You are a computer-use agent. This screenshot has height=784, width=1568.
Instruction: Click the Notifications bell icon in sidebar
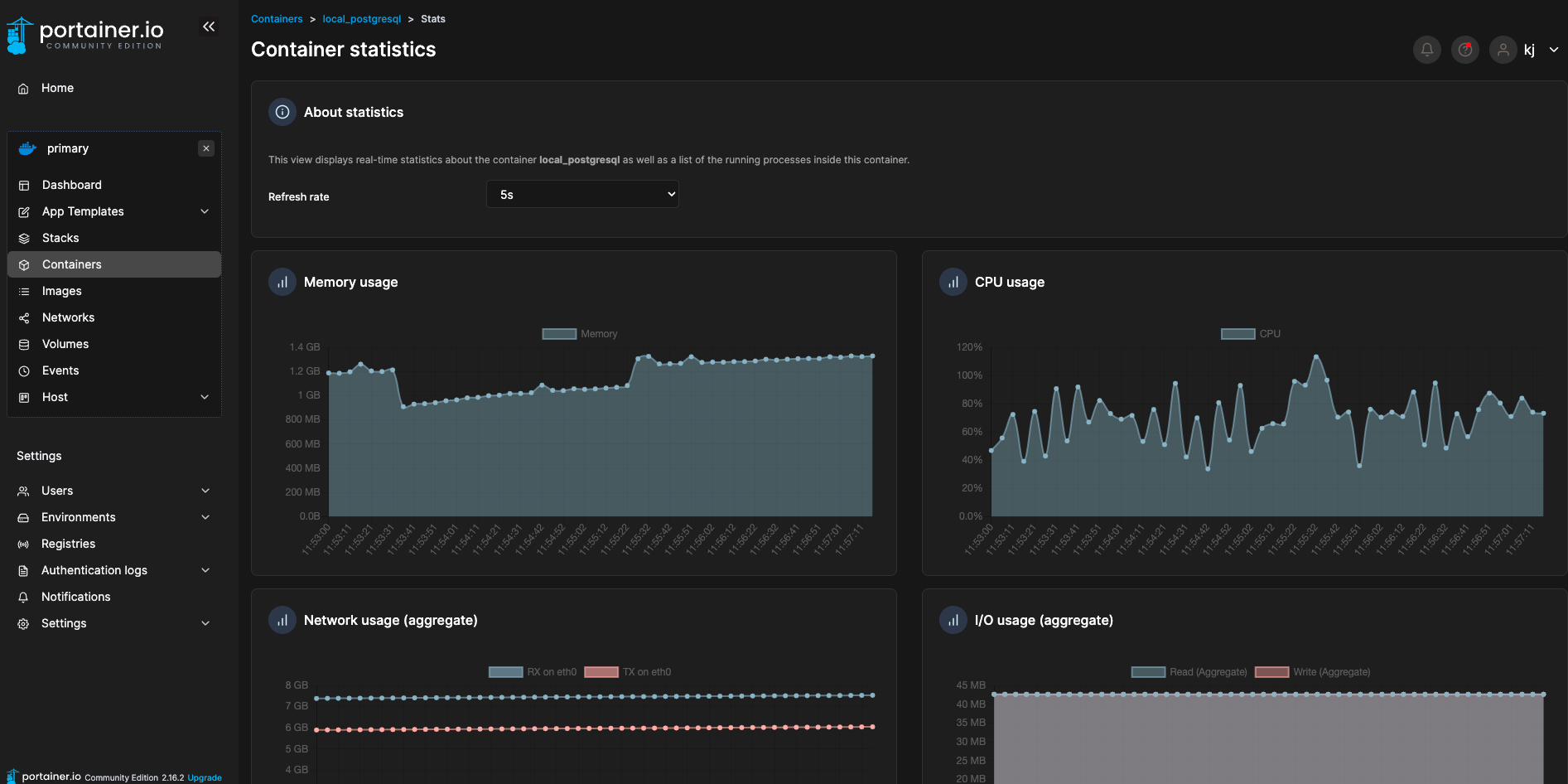23,598
